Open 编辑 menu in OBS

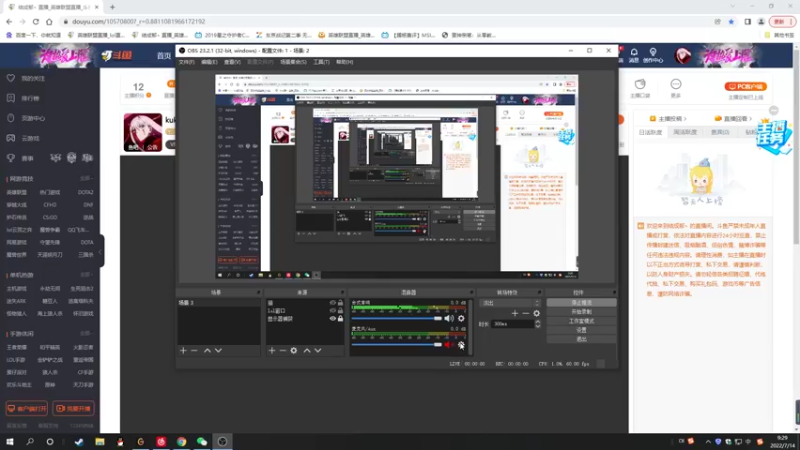pyautogui.click(x=209, y=62)
